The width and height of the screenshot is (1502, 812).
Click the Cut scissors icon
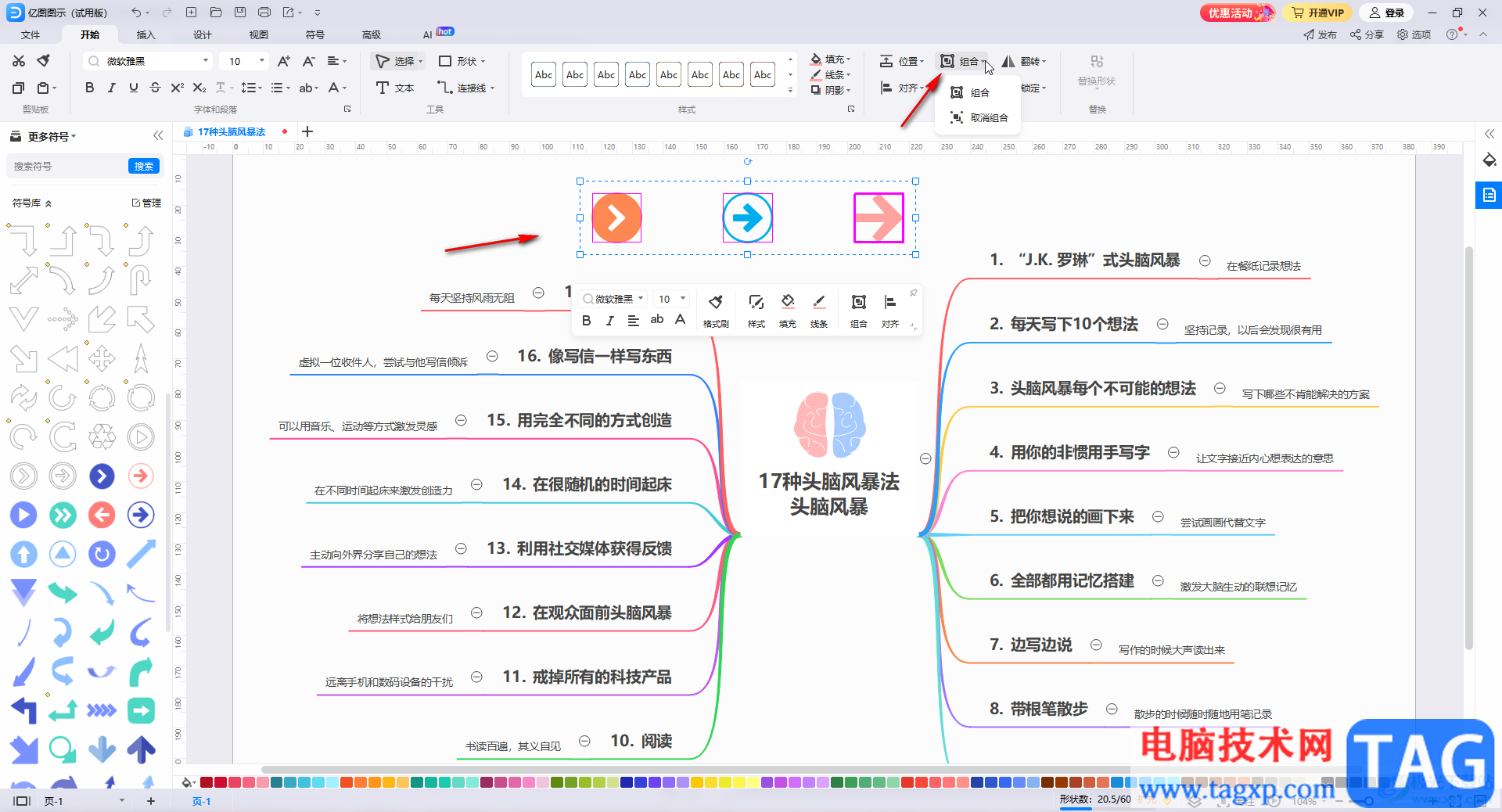click(x=19, y=61)
